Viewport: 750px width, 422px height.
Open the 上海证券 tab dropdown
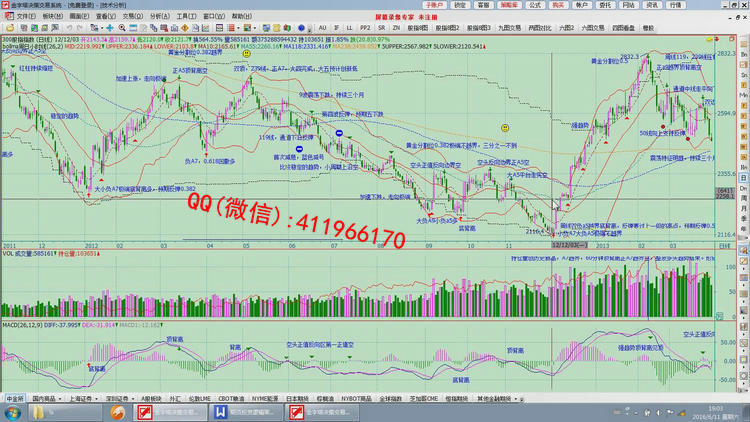(97, 399)
